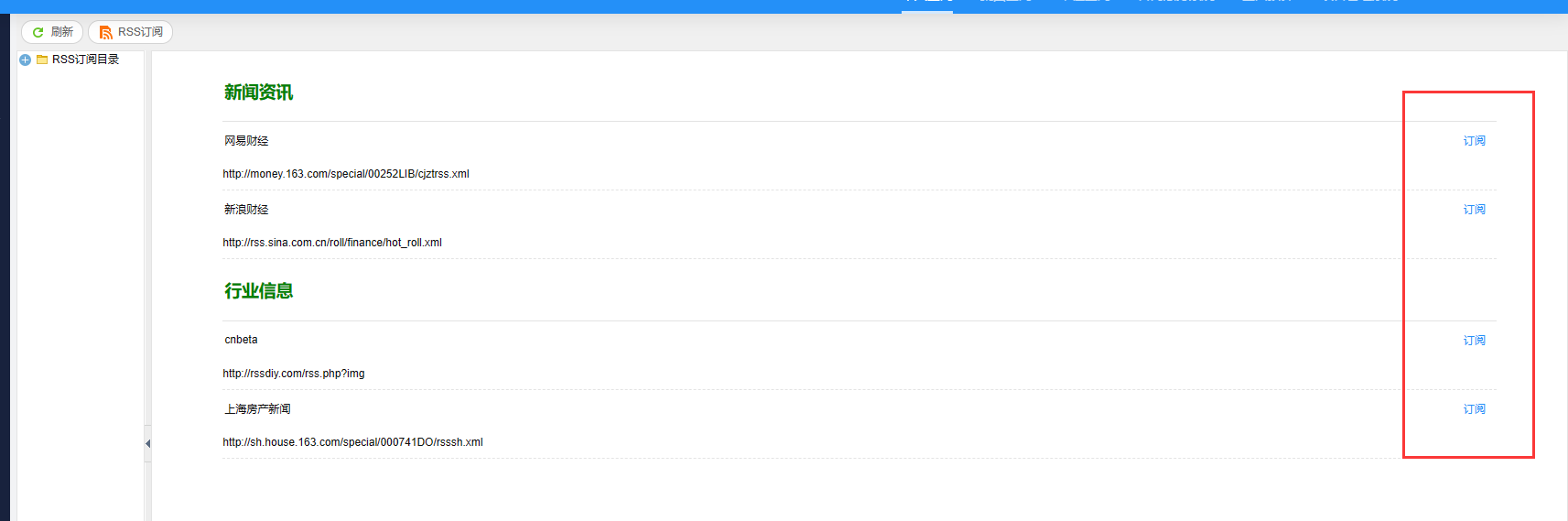Click the rssdiy.com feed URL

[294, 374]
